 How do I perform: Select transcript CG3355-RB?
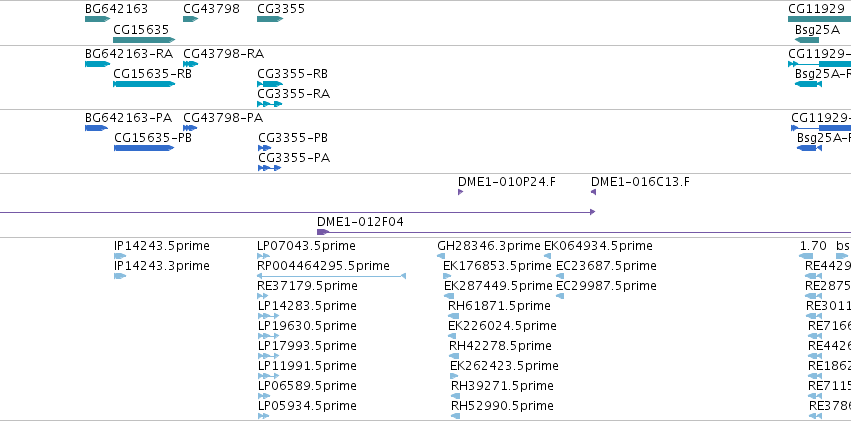pyautogui.click(x=293, y=73)
